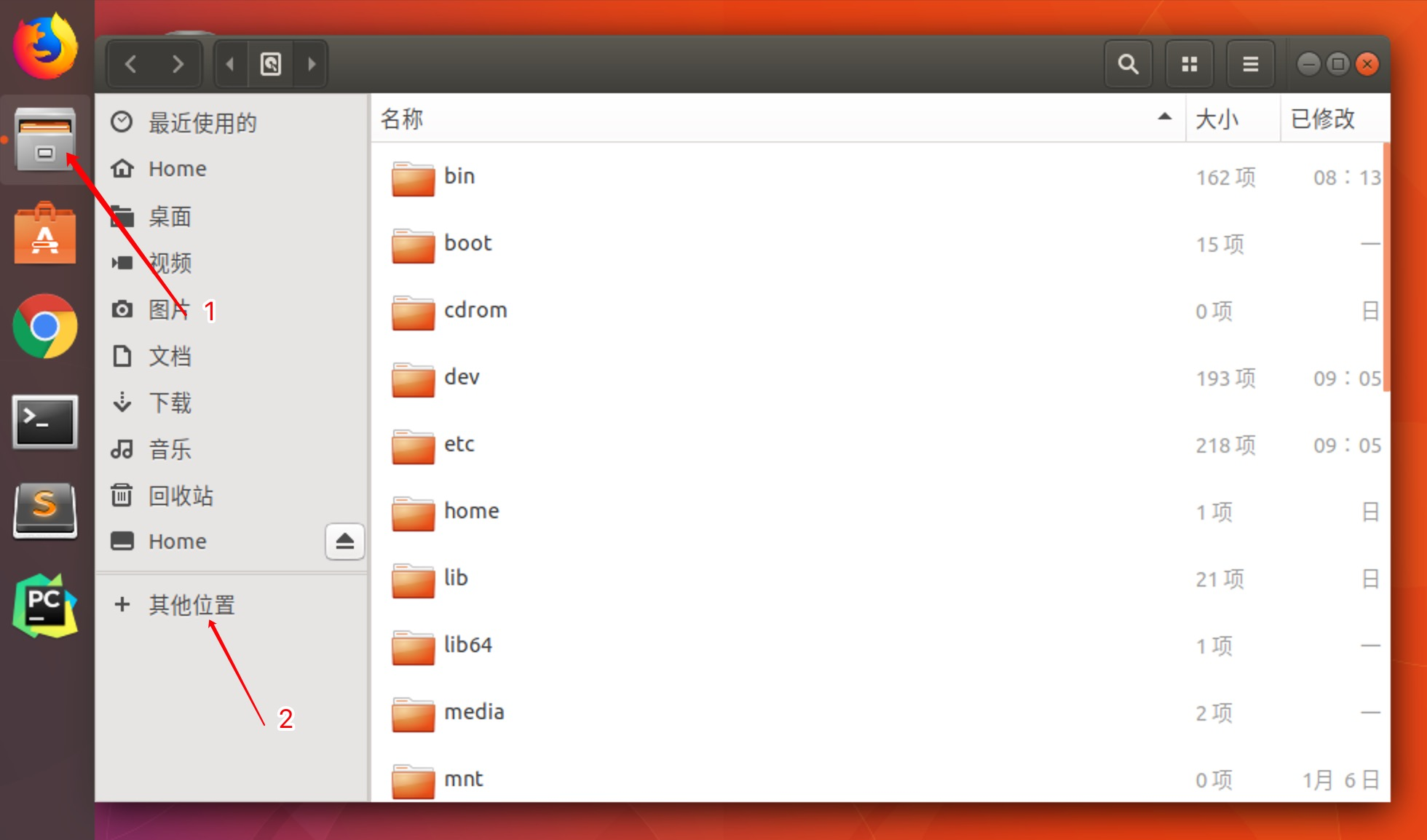Click the etc folder icon
This screenshot has height=840, width=1427.
(413, 446)
